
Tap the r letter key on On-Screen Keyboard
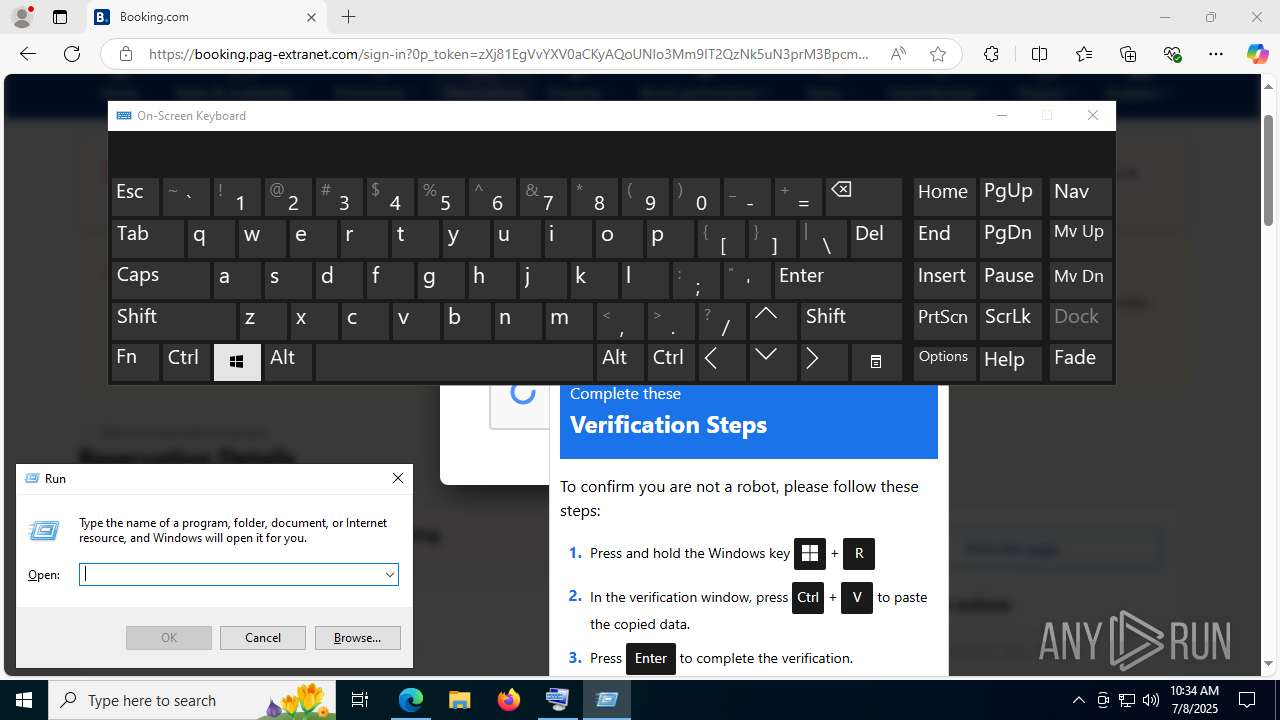(x=363, y=238)
